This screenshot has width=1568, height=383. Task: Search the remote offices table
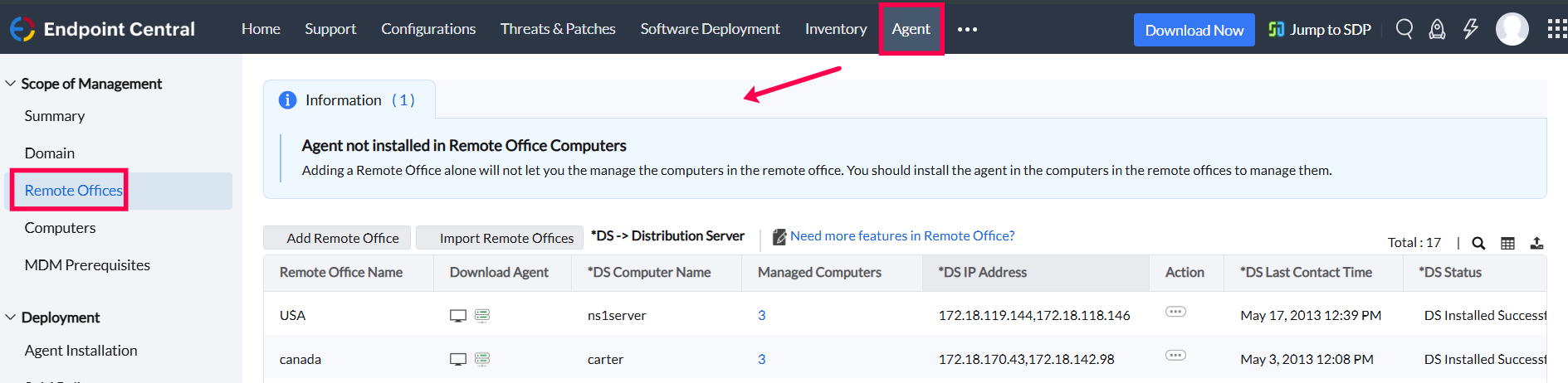pyautogui.click(x=1478, y=243)
